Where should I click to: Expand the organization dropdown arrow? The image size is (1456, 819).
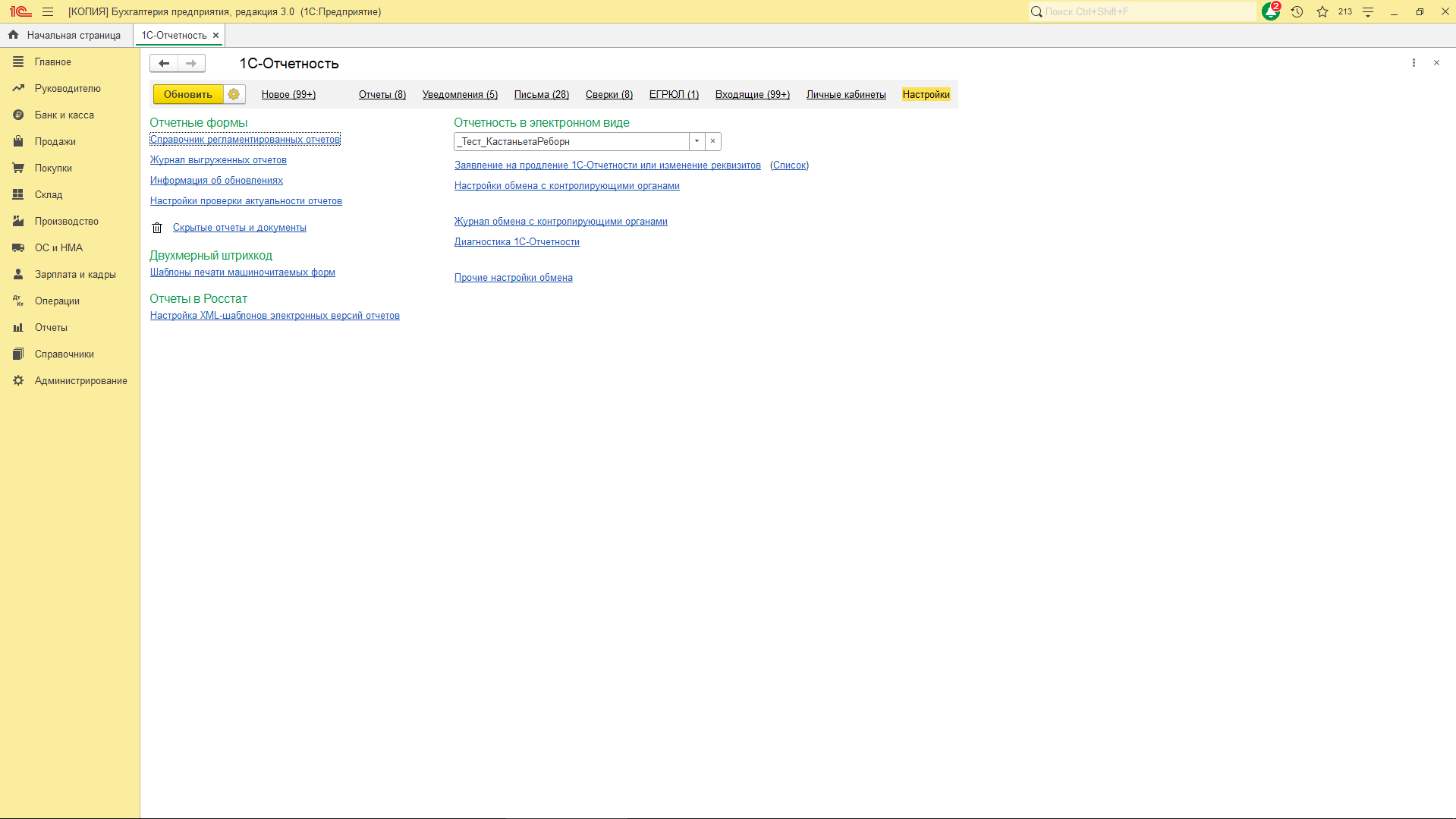point(697,141)
